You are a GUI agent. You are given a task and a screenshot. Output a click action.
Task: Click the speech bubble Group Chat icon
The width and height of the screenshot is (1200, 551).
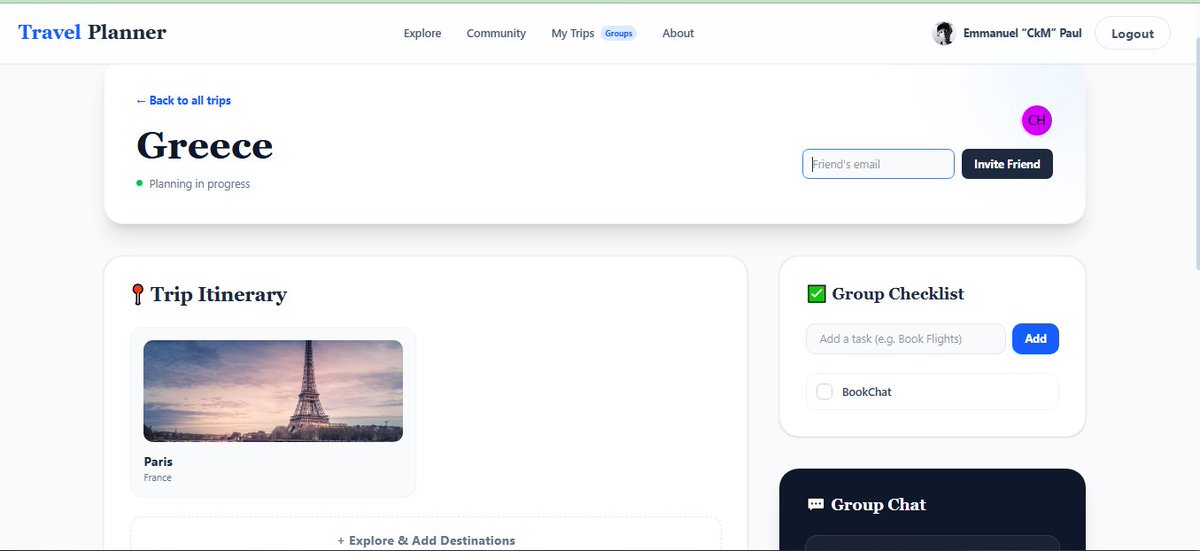click(815, 505)
